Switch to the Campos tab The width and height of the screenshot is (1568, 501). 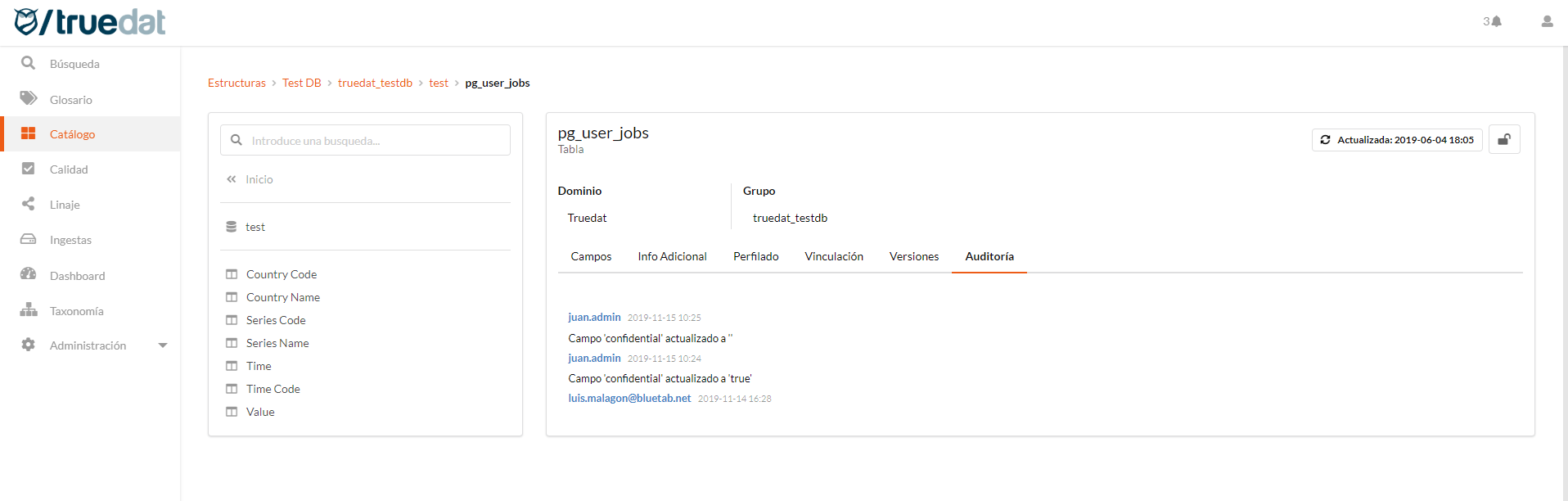tap(591, 256)
